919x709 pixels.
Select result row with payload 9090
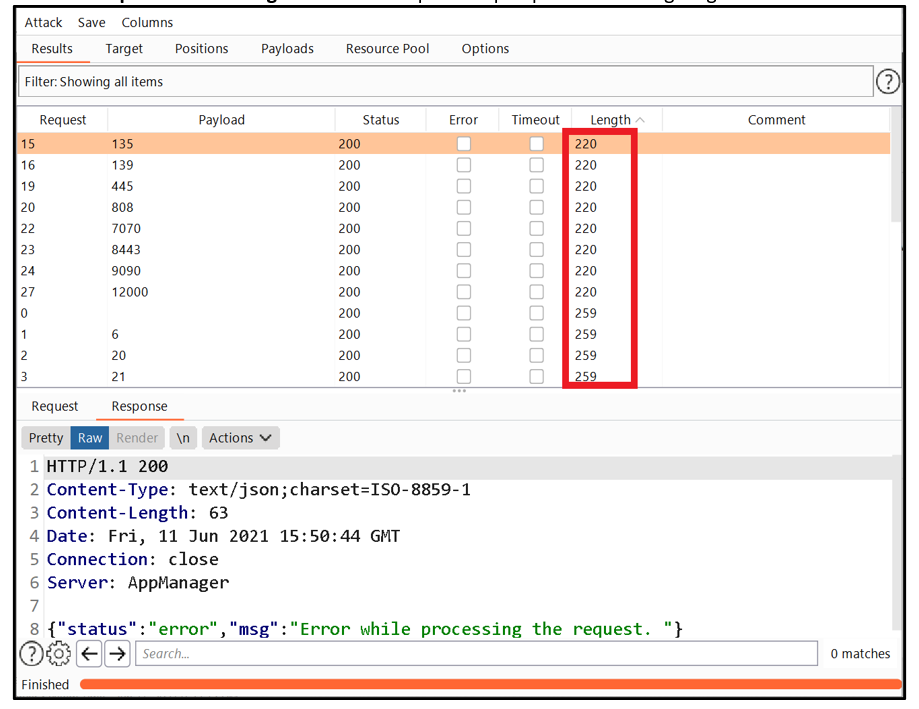(454, 271)
